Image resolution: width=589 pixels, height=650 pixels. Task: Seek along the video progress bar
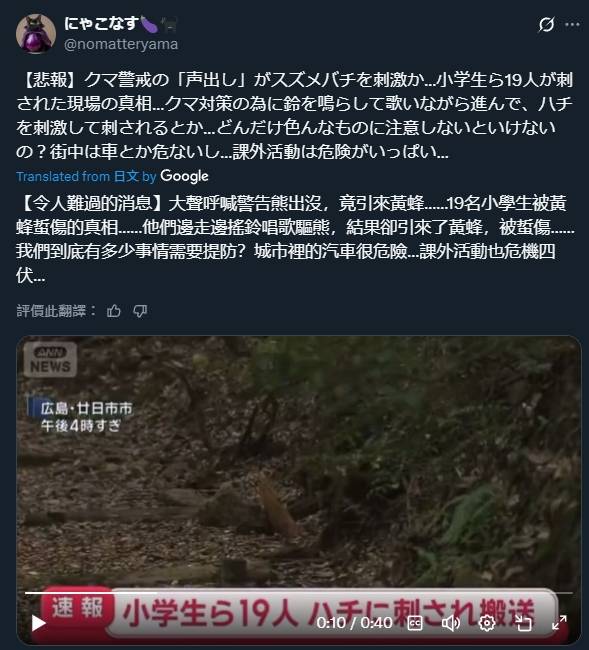pyautogui.click(x=298, y=593)
